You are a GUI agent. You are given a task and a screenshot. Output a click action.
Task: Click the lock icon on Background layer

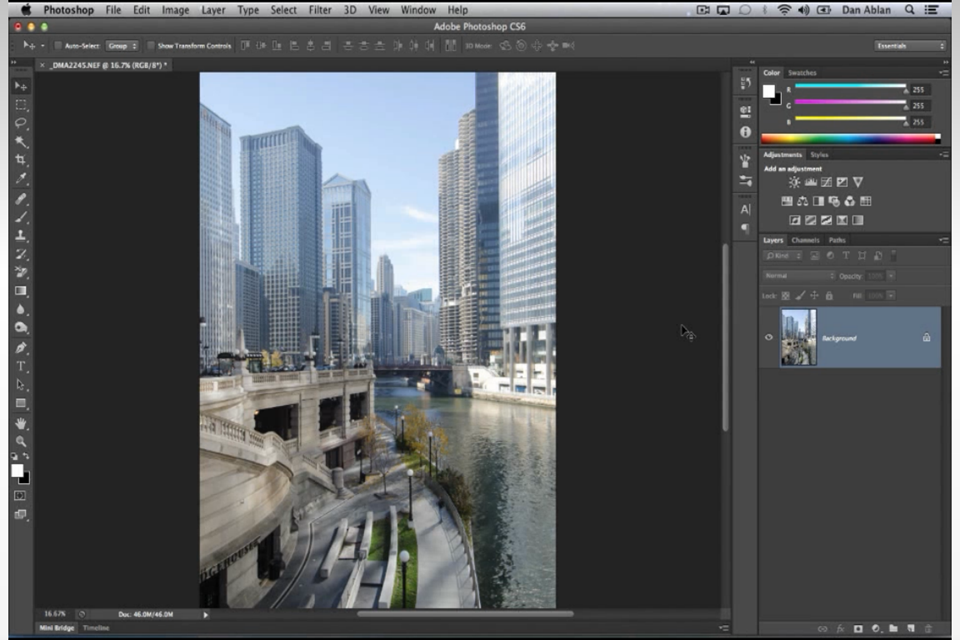click(x=926, y=338)
